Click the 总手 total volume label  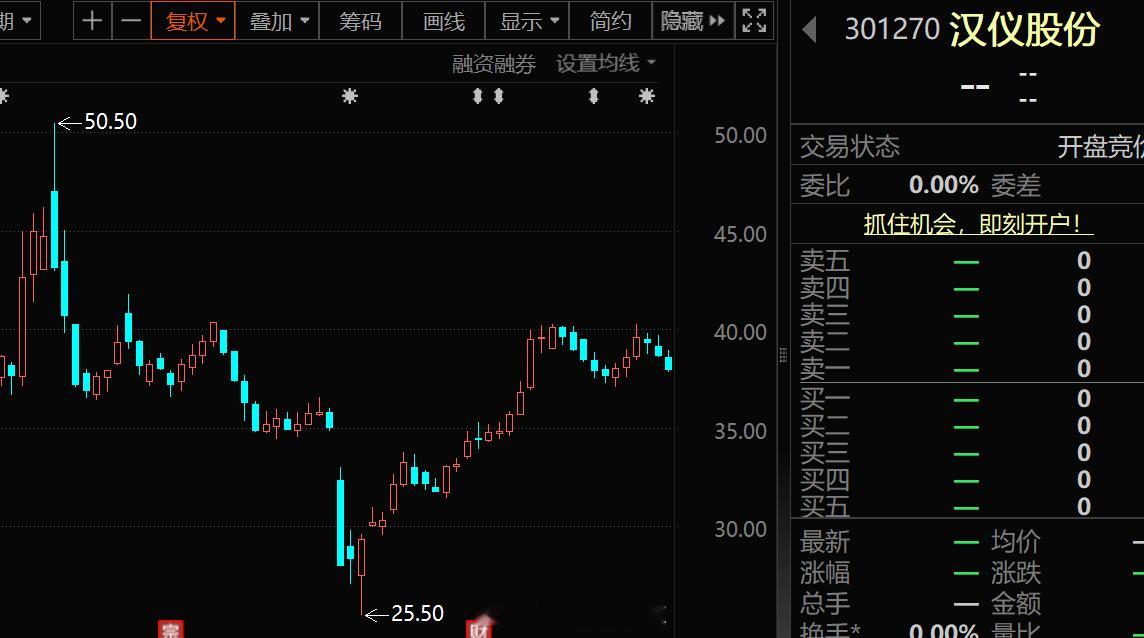(x=824, y=604)
